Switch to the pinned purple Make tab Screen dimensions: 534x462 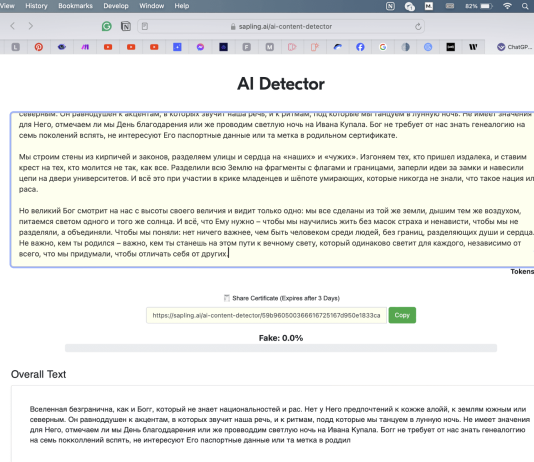85,47
